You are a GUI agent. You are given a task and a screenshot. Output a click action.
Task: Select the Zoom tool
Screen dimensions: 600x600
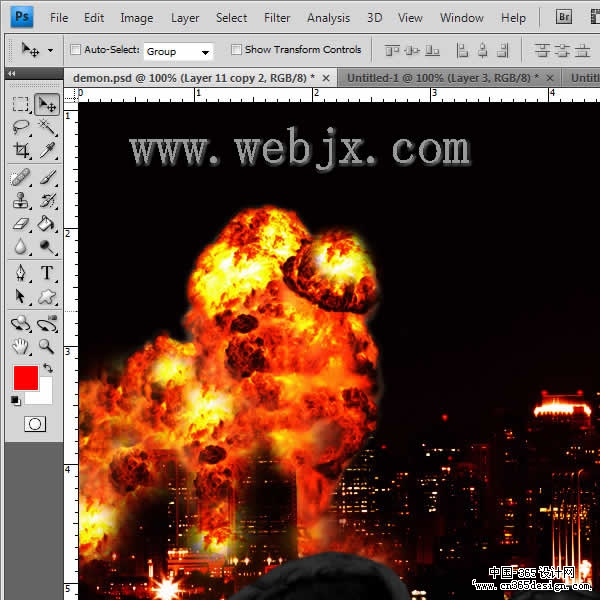47,347
